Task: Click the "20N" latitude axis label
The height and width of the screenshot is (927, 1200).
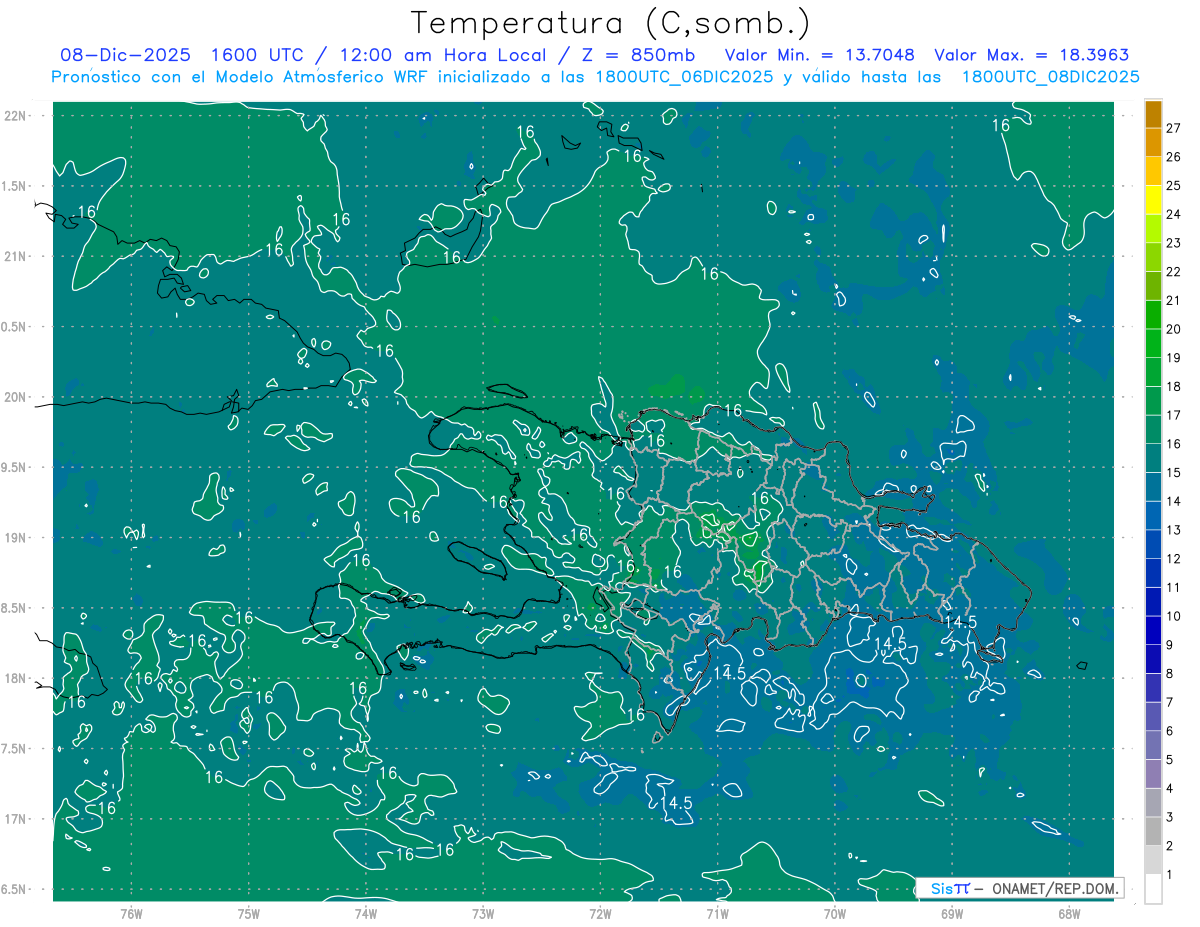Action: point(15,397)
